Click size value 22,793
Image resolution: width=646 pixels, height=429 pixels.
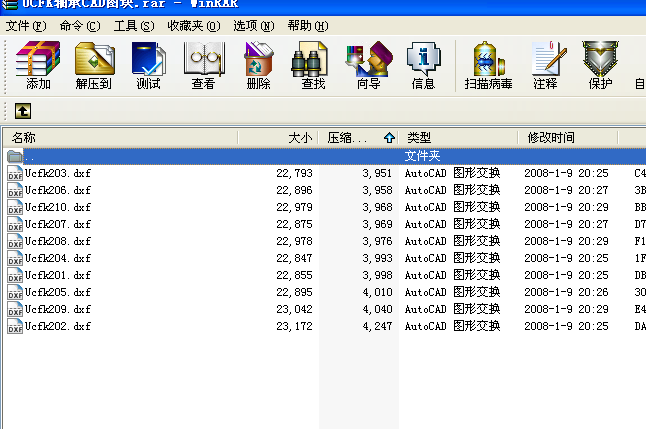294,173
